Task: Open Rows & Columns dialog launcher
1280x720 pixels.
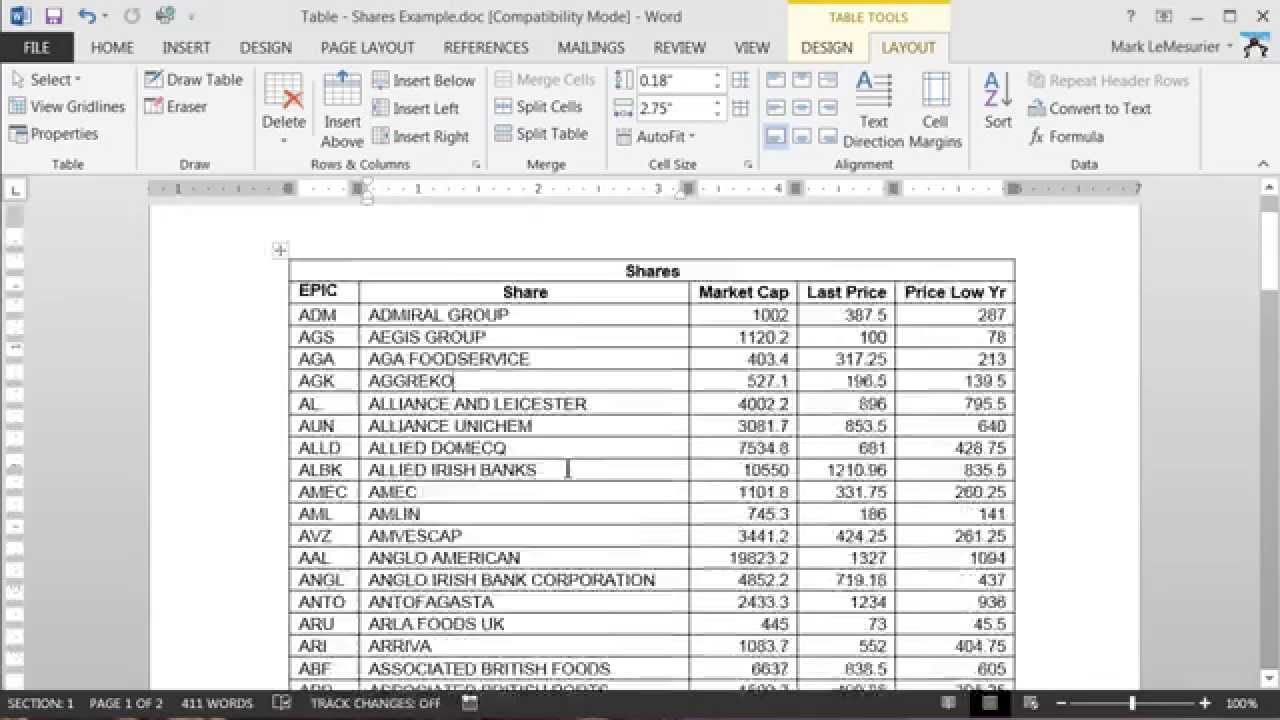Action: point(476,164)
